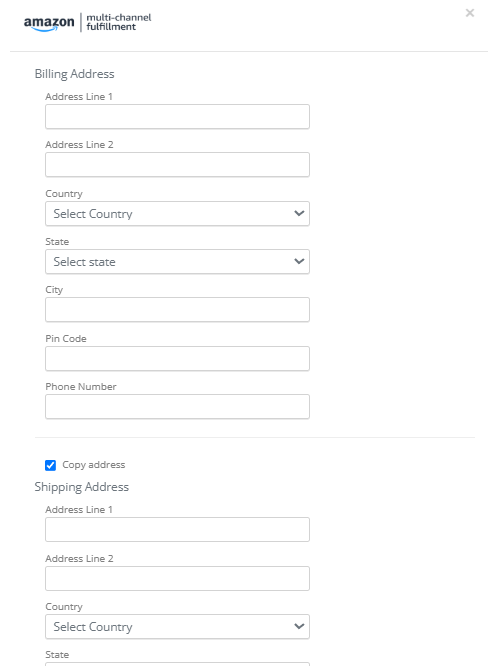
Task: Uncheck the Copy address checkbox
Action: tap(50, 465)
